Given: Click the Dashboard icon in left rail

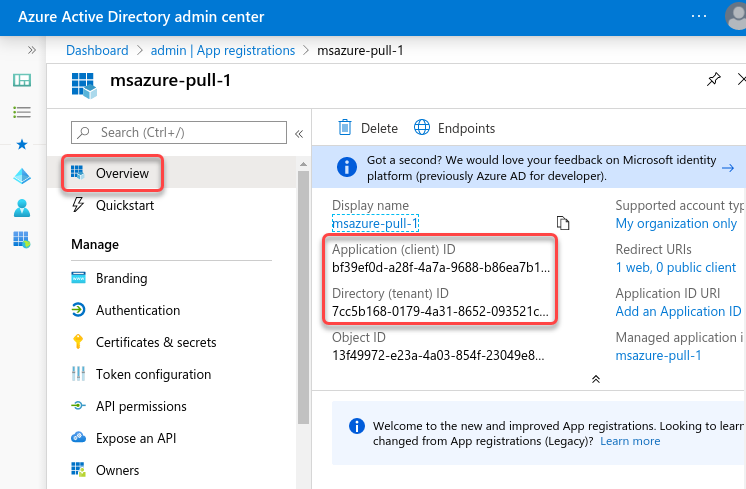Looking at the screenshot, I should pyautogui.click(x=21, y=81).
